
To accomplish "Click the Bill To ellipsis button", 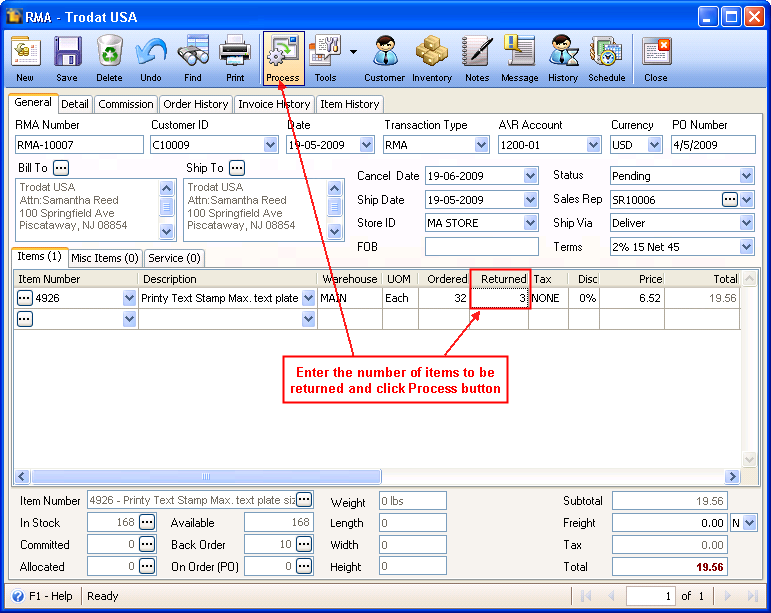I will tap(61, 168).
